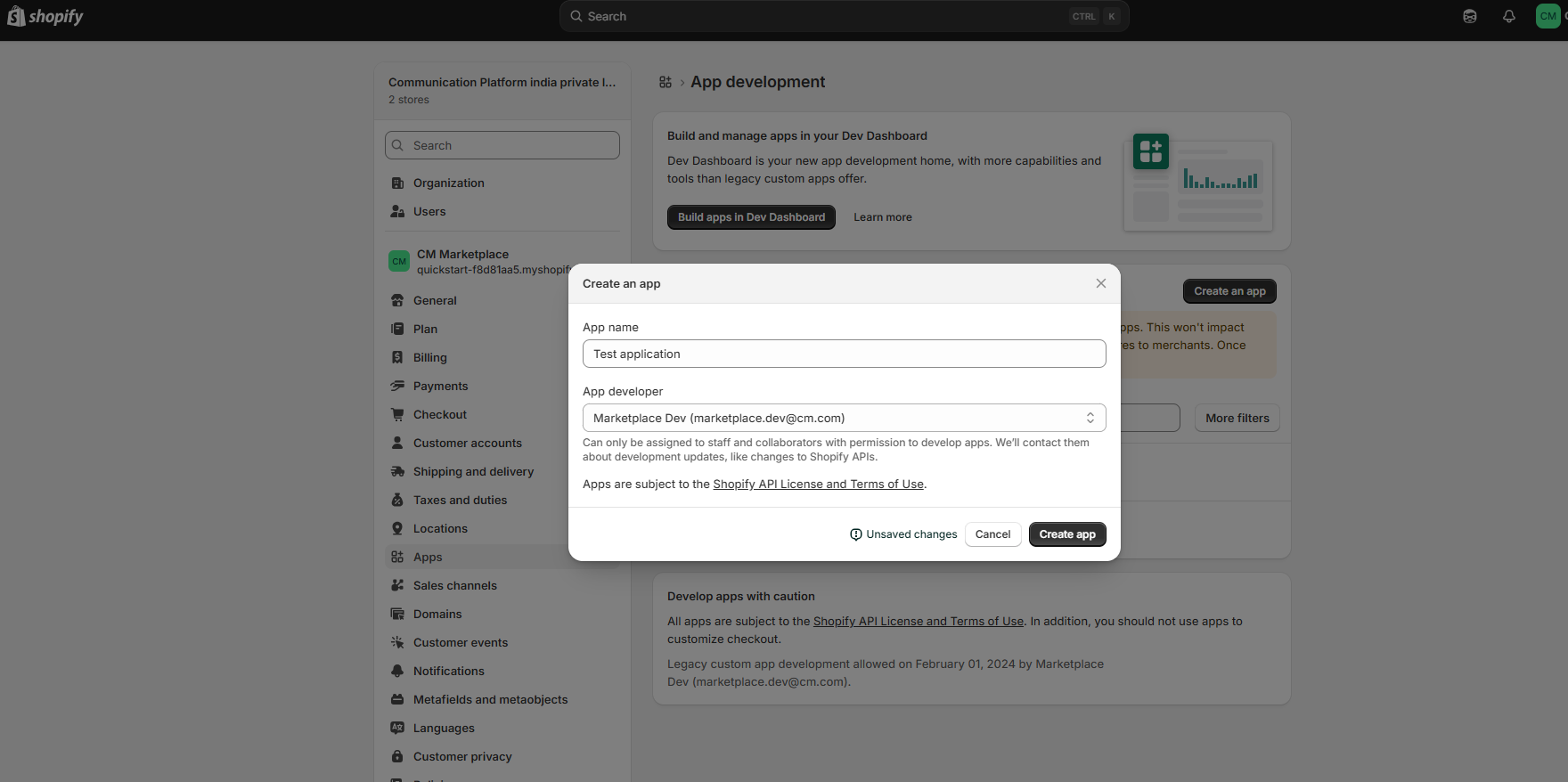Open Languages settings
1568x782 pixels.
click(x=502, y=728)
